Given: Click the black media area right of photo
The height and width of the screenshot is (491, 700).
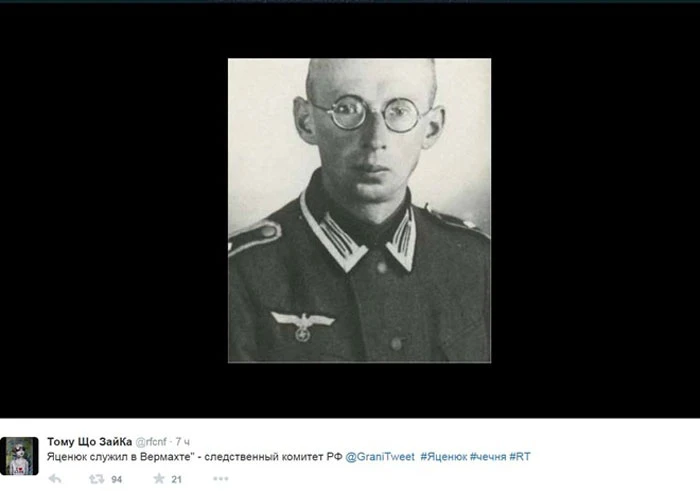Looking at the screenshot, I should pyautogui.click(x=596, y=210).
